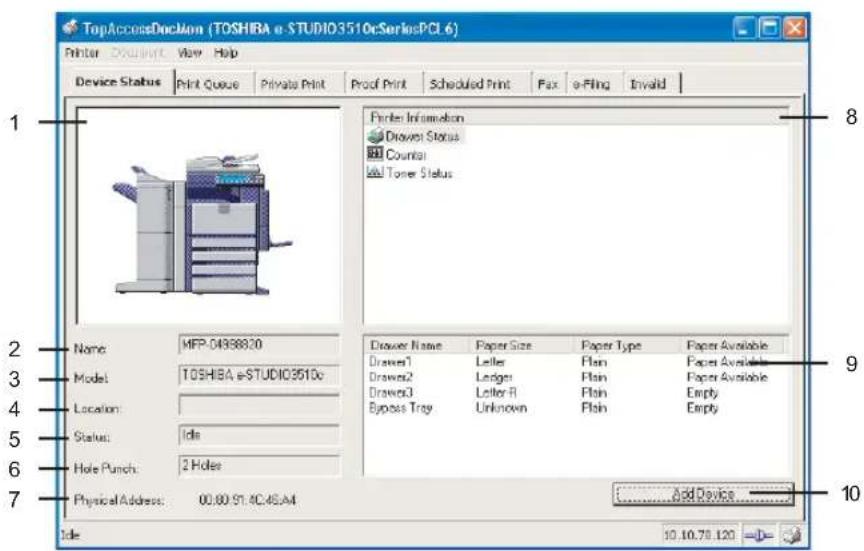Open the Help menu
The height and width of the screenshot is (551, 864).
[x=225, y=53]
